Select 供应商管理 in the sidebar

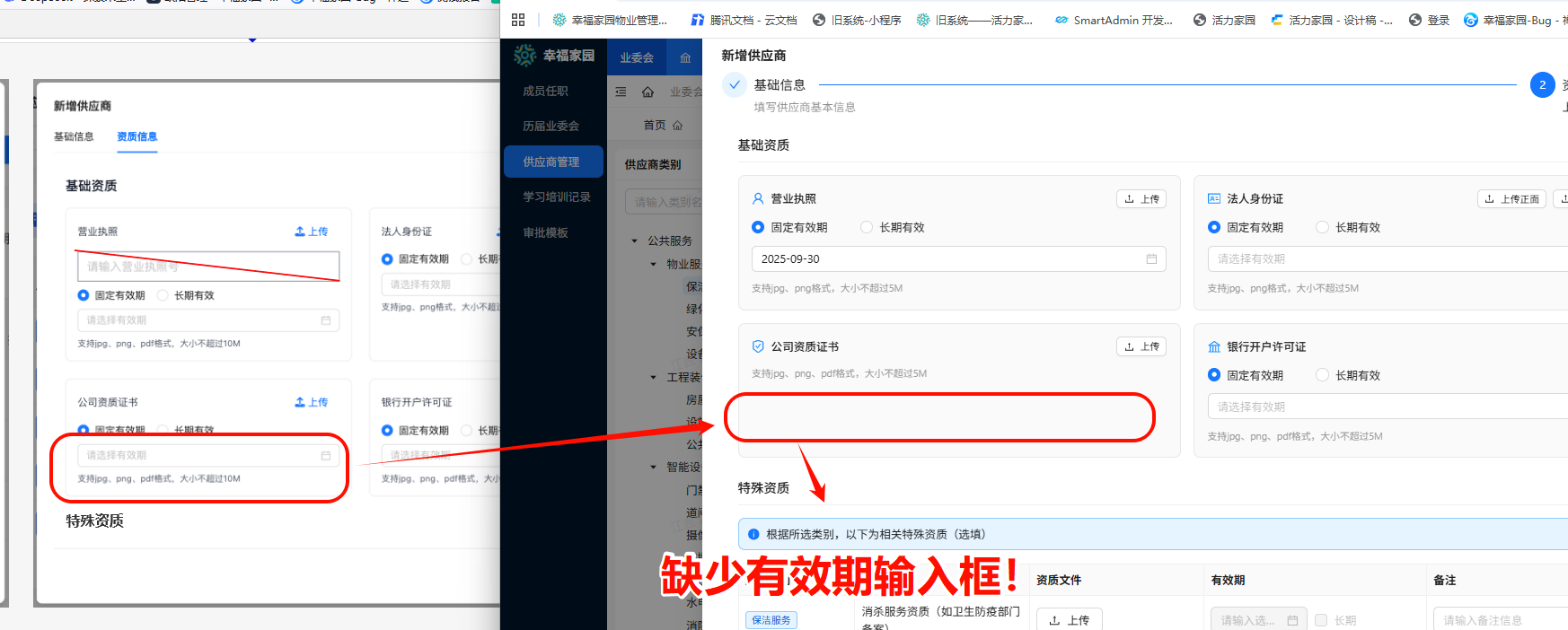[552, 162]
